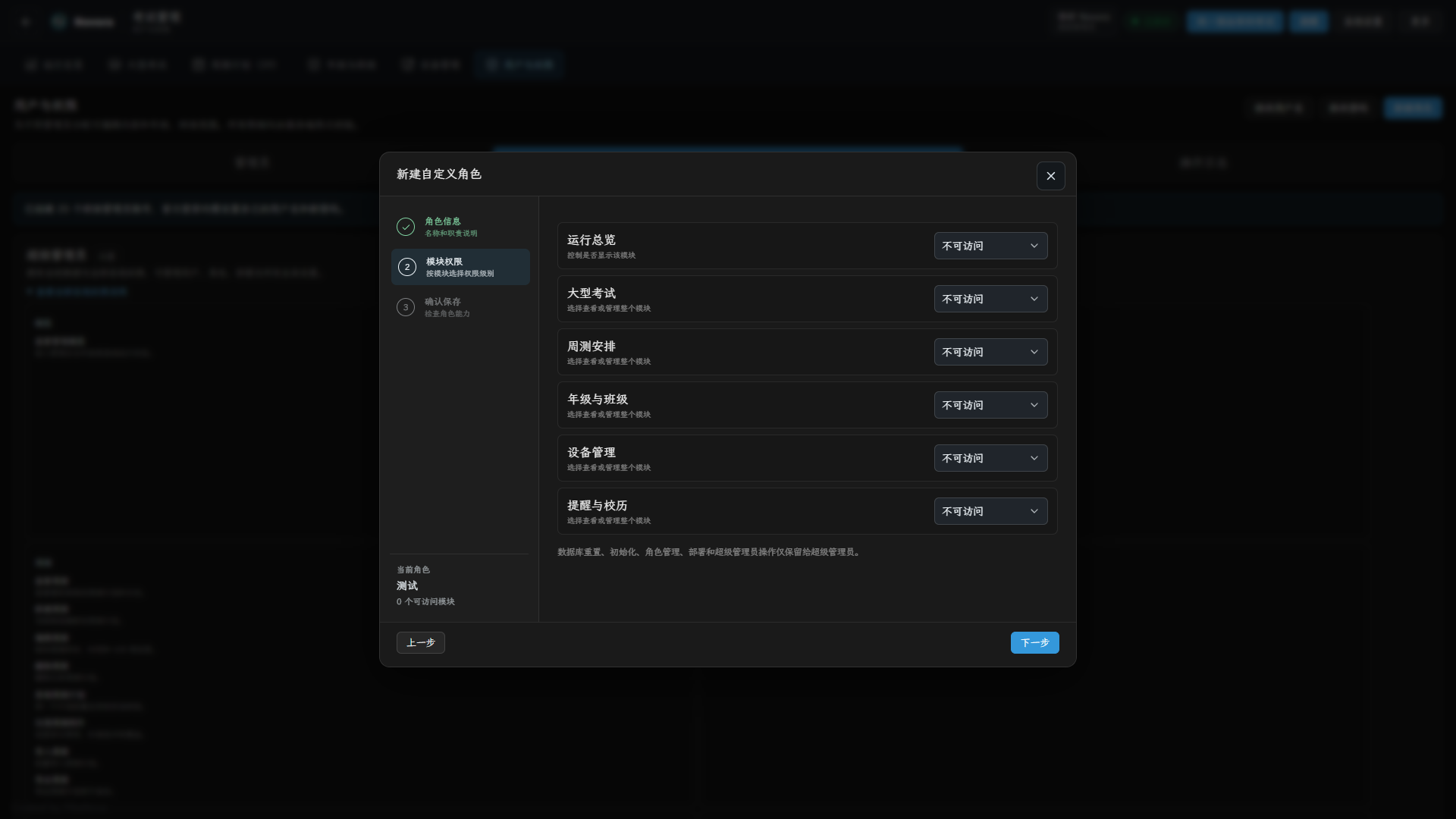Open the 提醒与校历 permission dropdown
Image resolution: width=1456 pixels, height=819 pixels.
click(990, 511)
